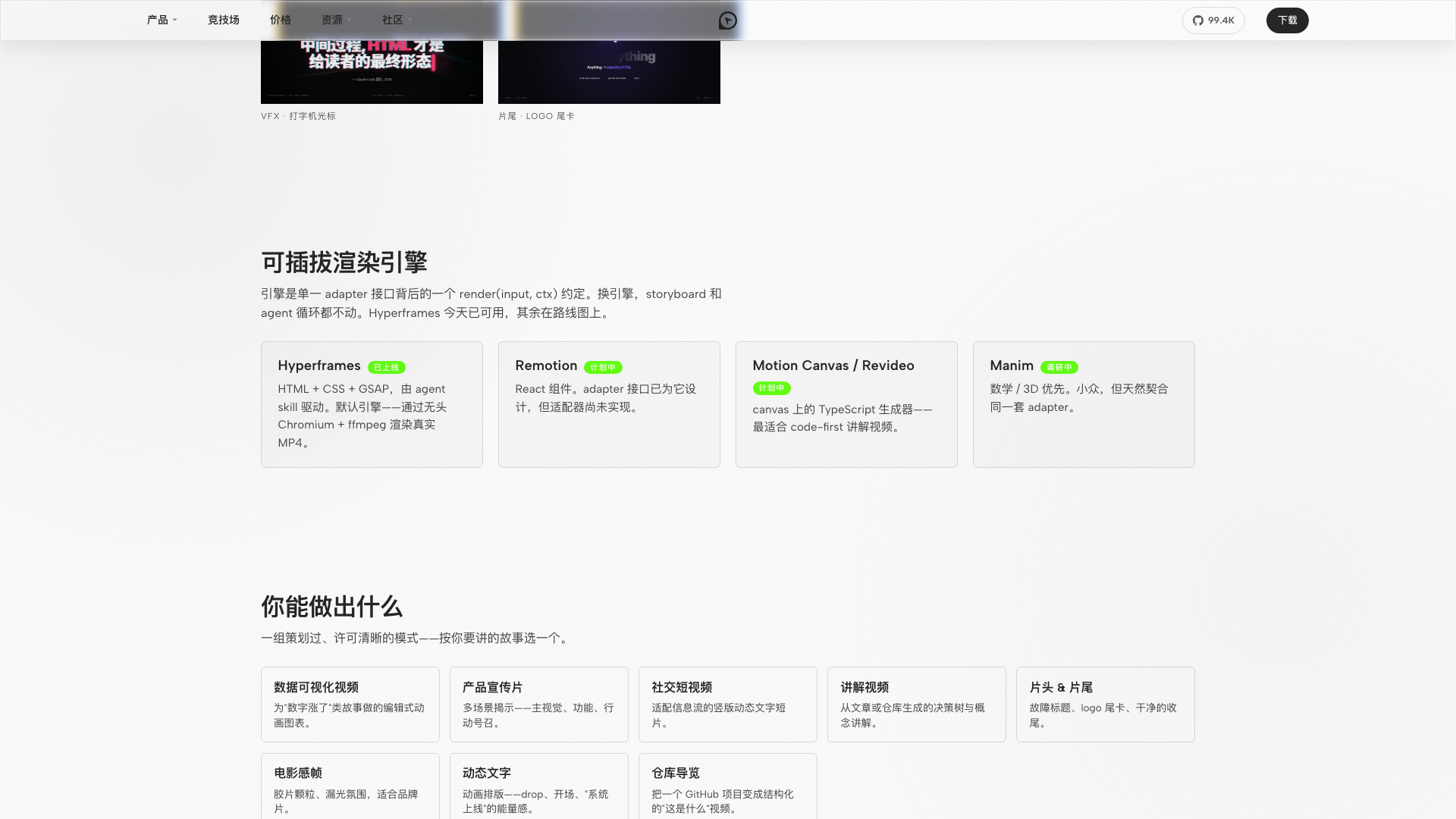Select the Remotion engine card
The image size is (1456, 819).
point(609,404)
